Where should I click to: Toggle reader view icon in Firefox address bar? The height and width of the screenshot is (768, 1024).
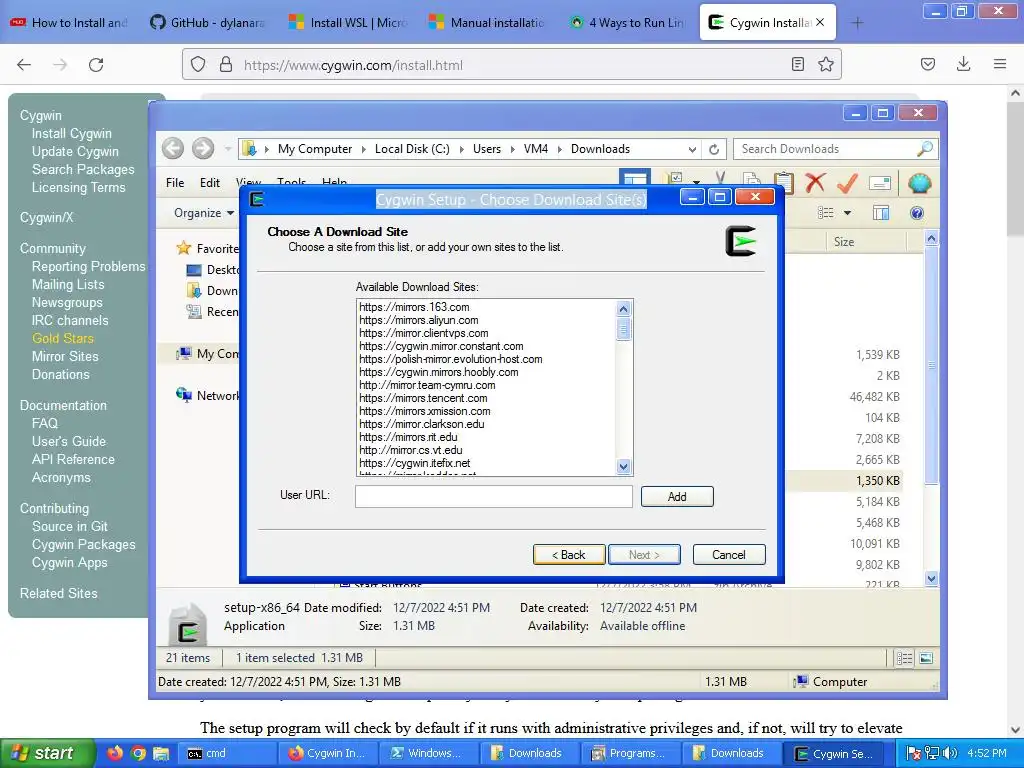pyautogui.click(x=797, y=64)
